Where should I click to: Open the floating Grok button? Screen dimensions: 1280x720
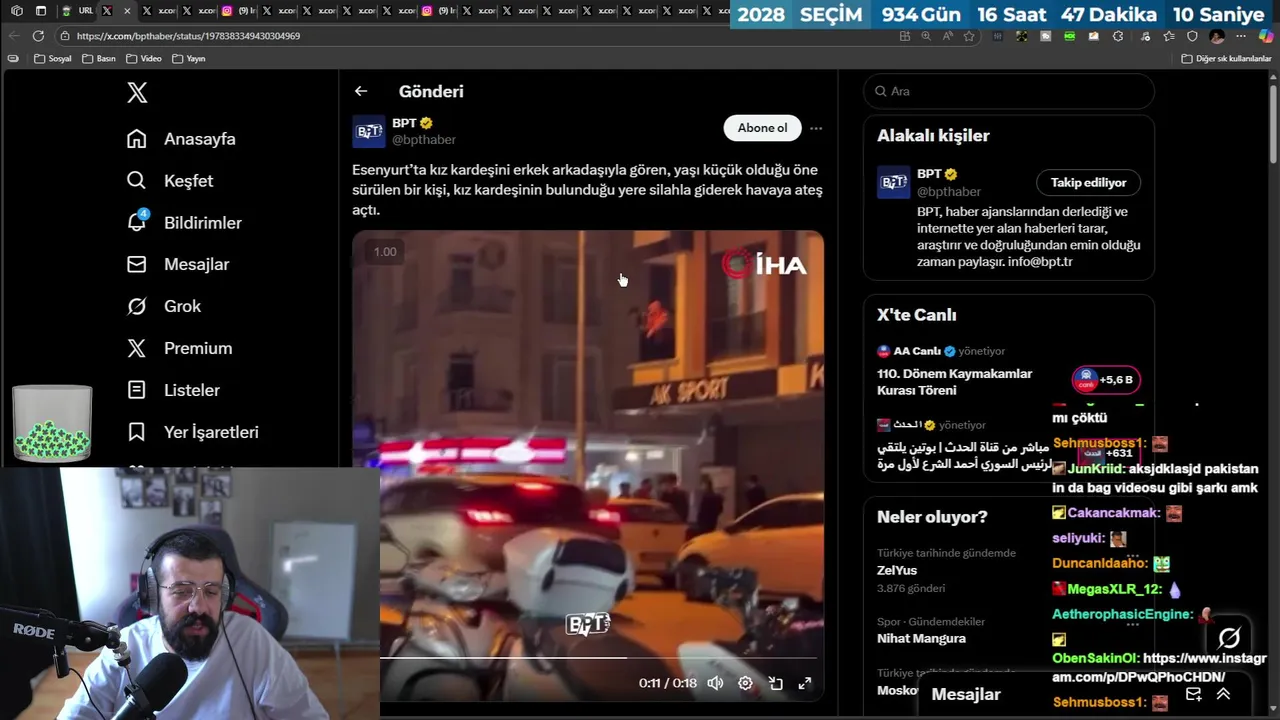coord(1229,638)
